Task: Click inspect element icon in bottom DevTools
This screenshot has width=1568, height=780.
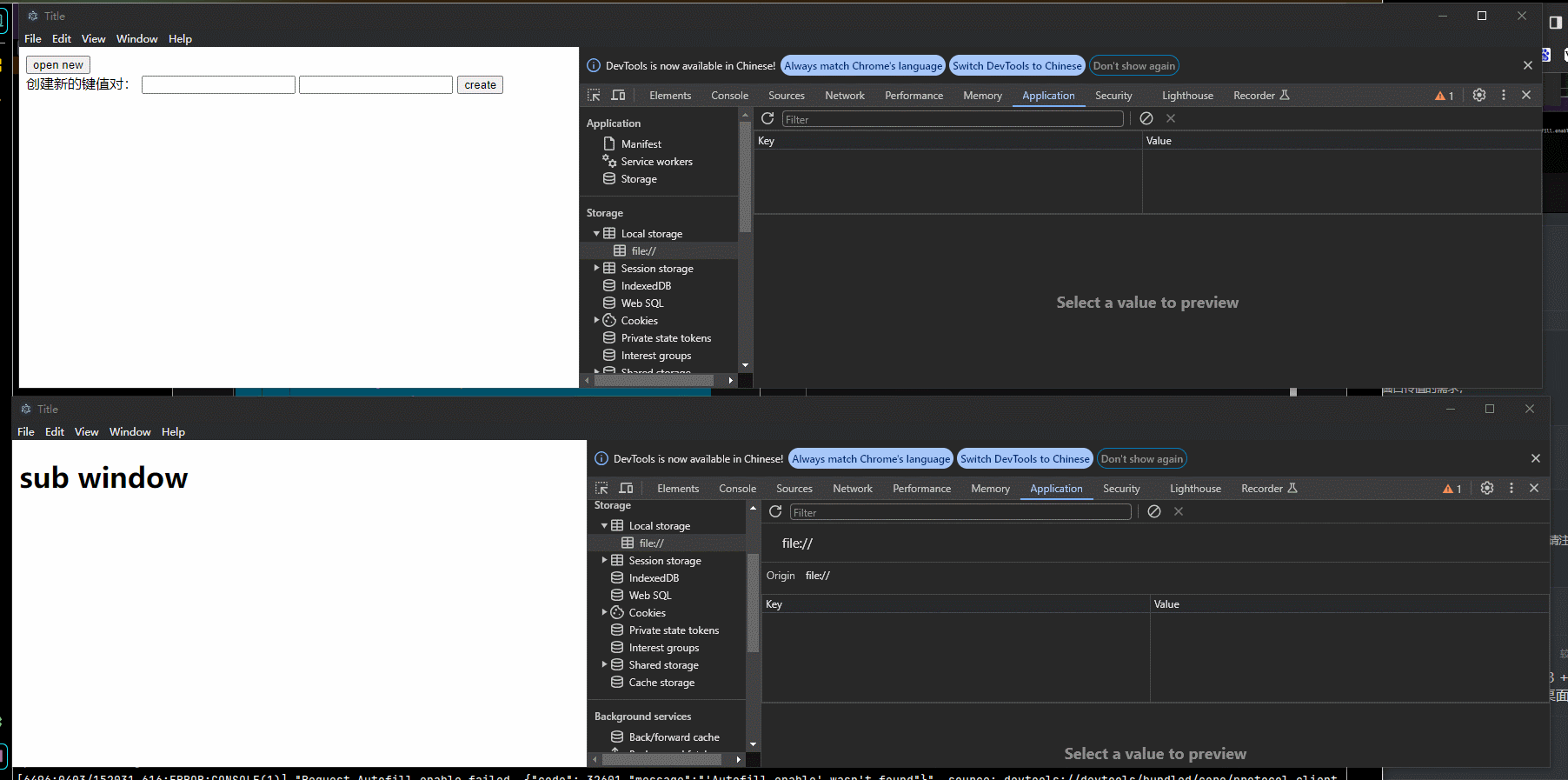Action: point(601,489)
